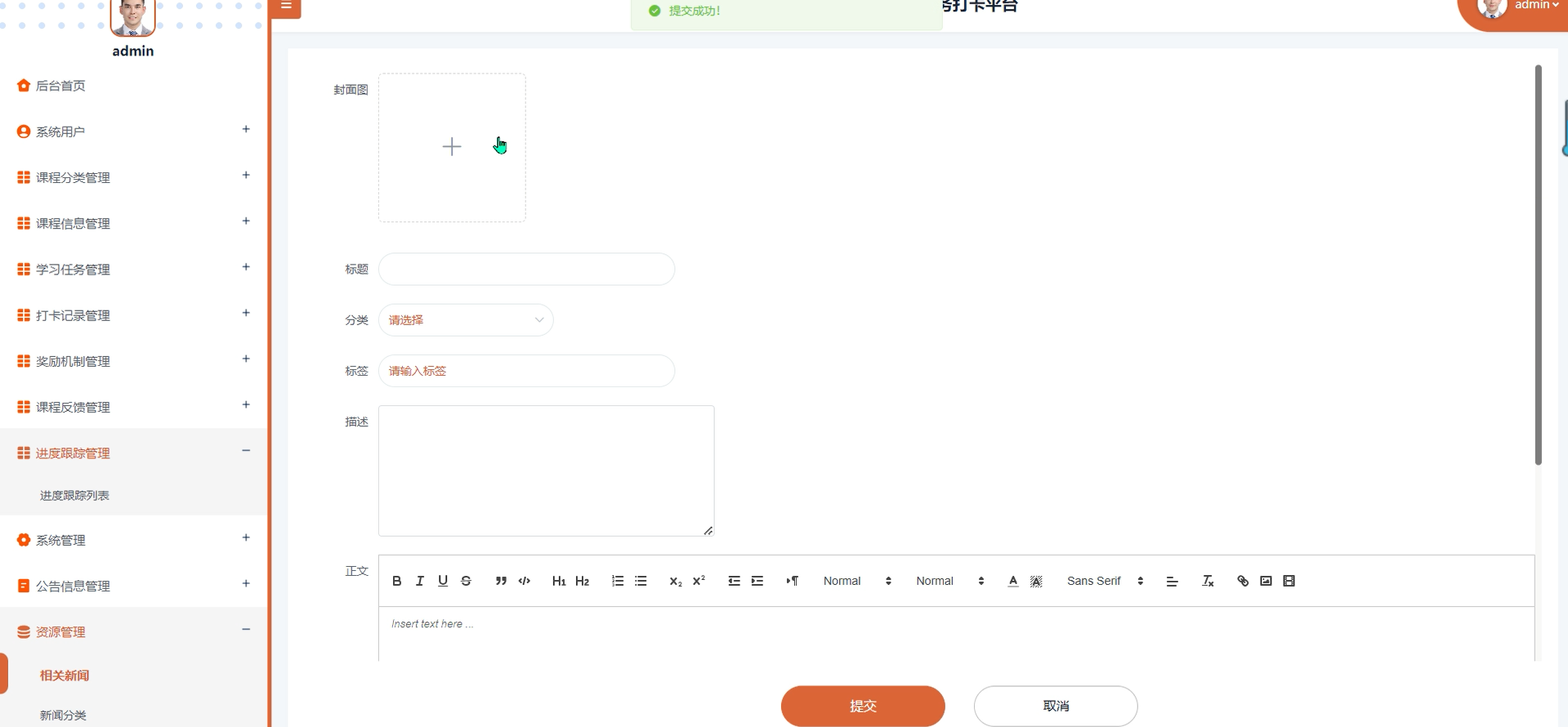Switch the text direction to right-to-left
The width and height of the screenshot is (1568, 727).
point(792,581)
